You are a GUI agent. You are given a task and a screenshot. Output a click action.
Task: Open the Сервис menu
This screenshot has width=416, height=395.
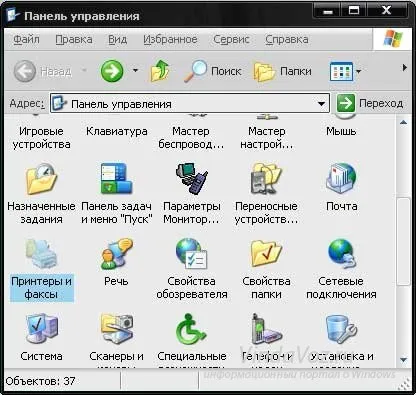coord(231,39)
